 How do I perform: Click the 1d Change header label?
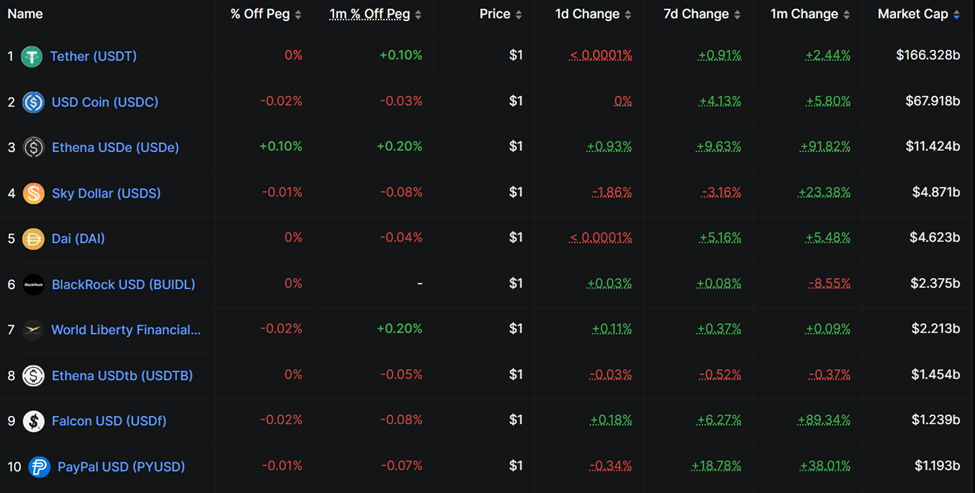(x=587, y=14)
